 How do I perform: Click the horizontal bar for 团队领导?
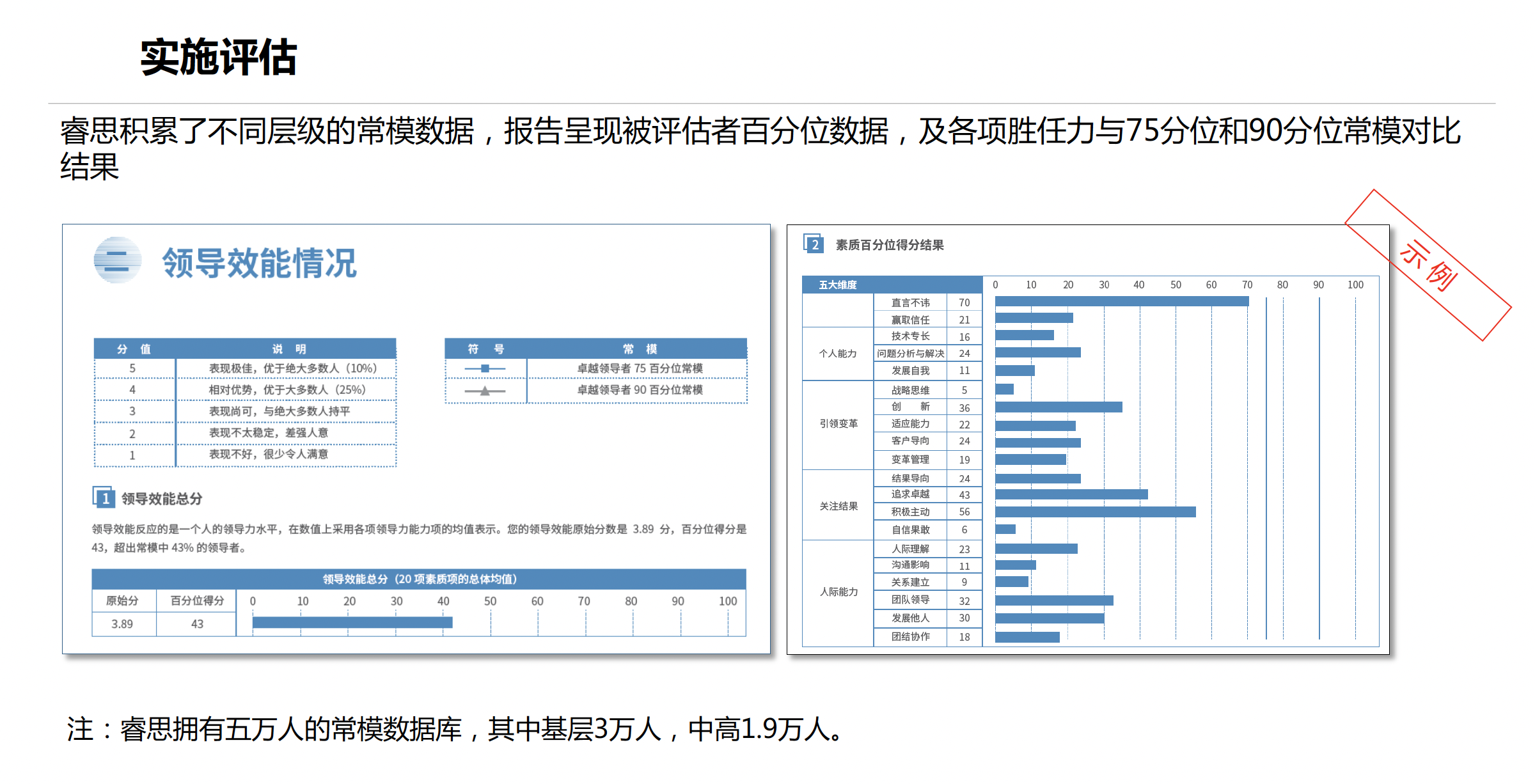tap(1055, 600)
